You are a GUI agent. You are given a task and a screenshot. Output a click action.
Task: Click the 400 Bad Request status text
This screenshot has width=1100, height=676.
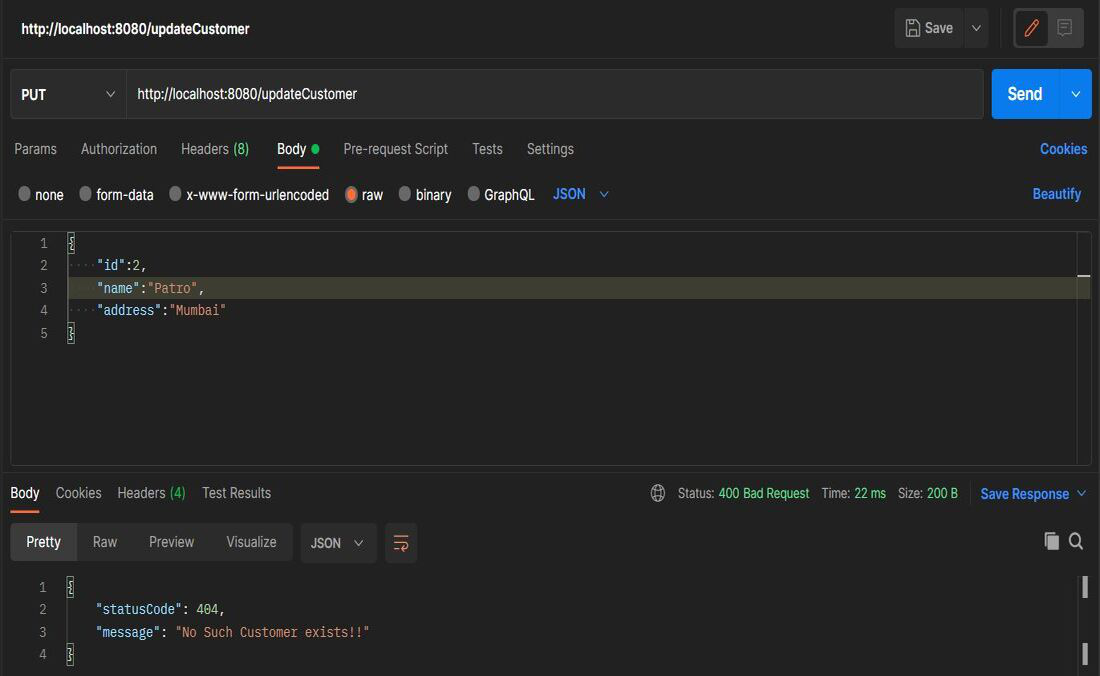click(763, 493)
